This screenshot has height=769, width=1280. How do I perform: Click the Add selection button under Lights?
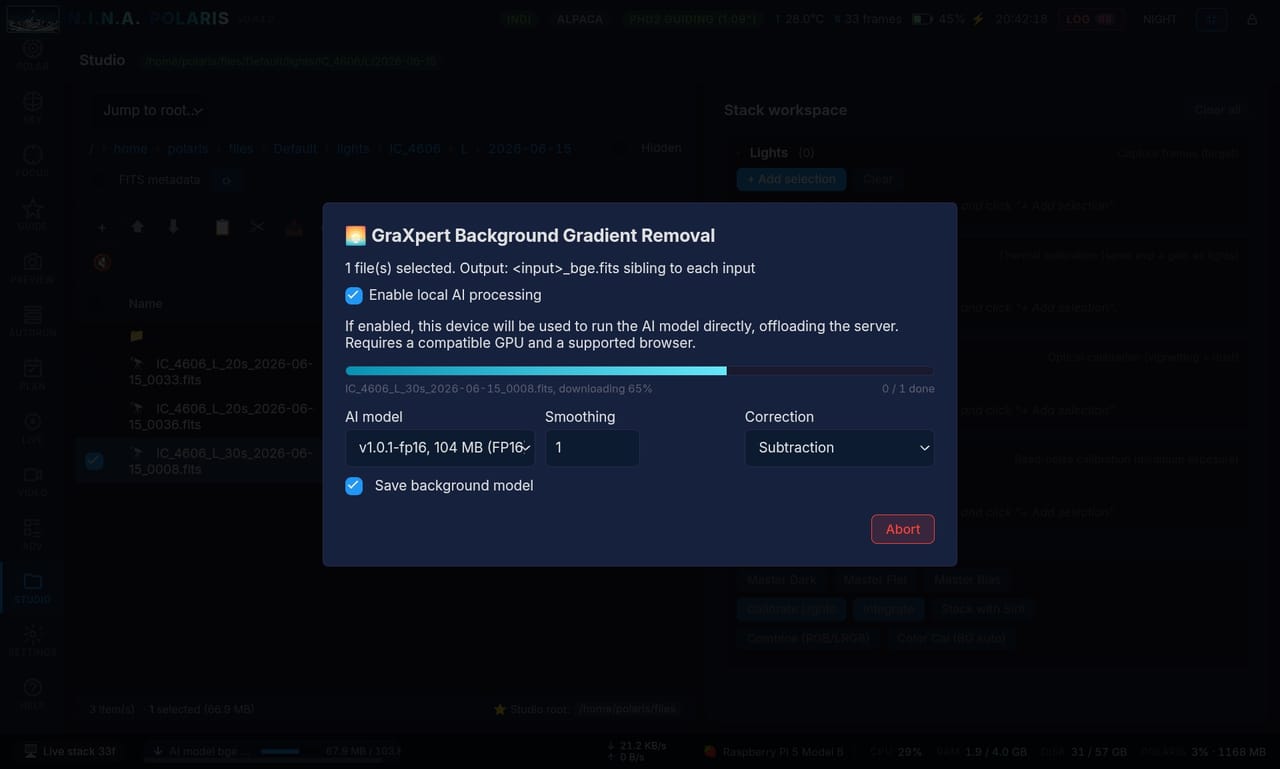coord(792,179)
